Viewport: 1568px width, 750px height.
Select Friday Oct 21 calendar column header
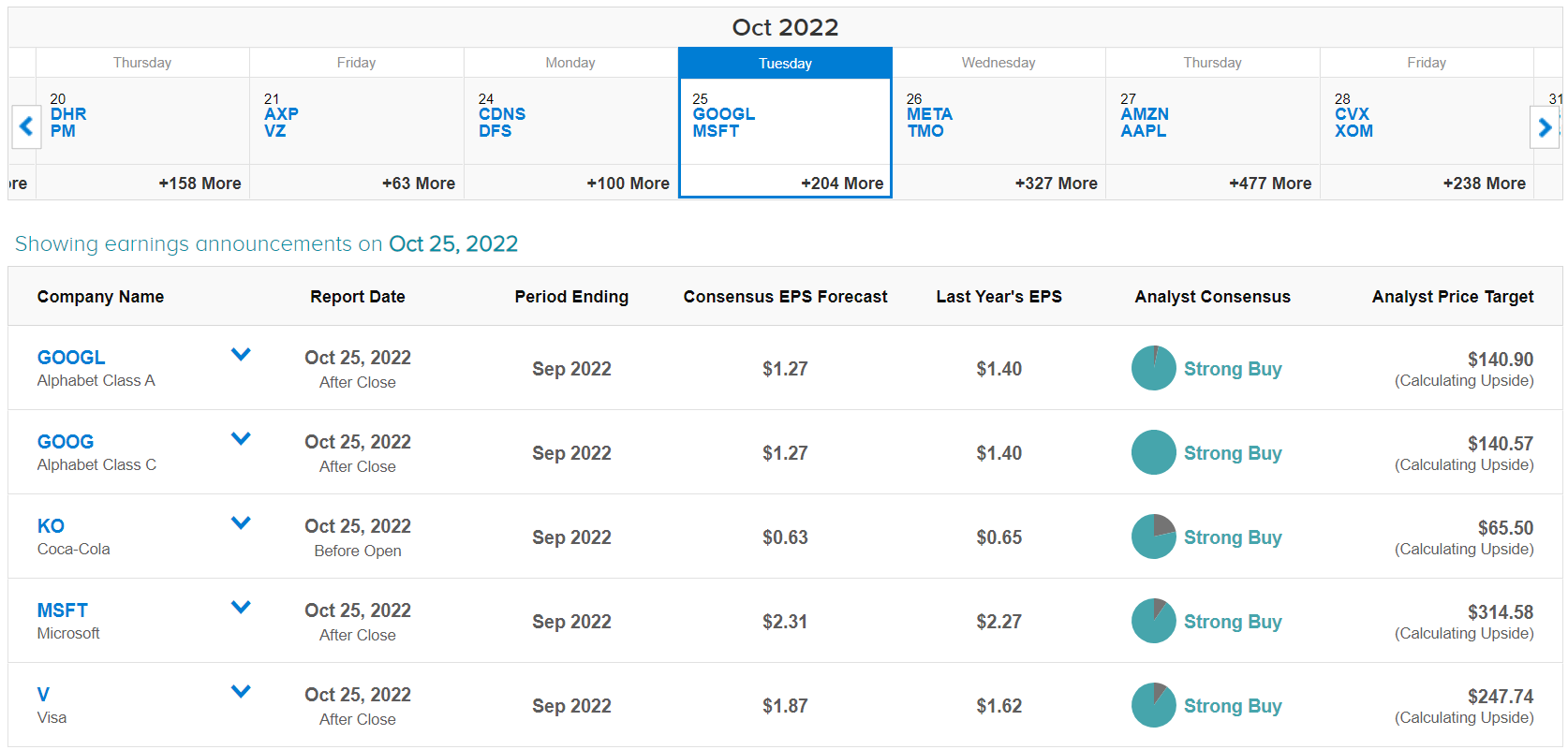(356, 63)
